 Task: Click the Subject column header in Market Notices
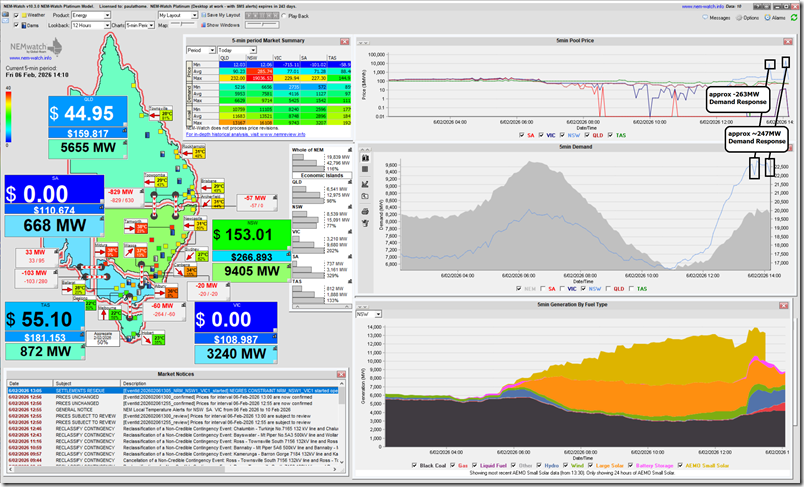tap(87, 383)
